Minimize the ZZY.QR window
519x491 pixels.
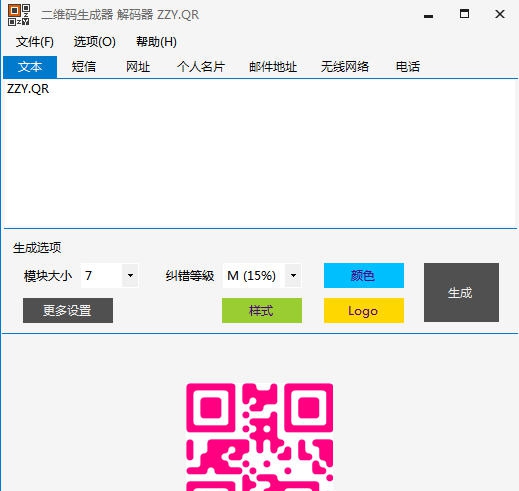click(x=428, y=15)
